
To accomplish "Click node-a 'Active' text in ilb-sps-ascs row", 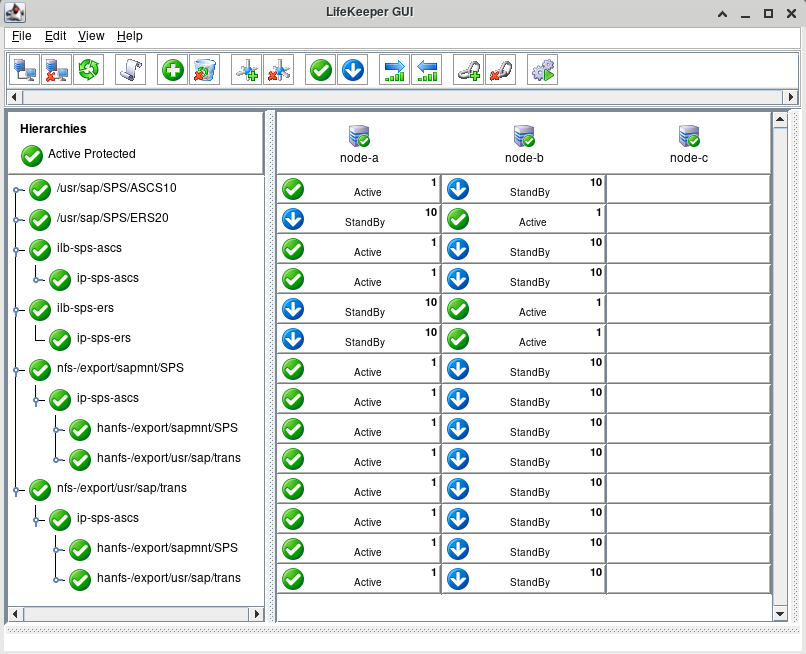I will [368, 252].
